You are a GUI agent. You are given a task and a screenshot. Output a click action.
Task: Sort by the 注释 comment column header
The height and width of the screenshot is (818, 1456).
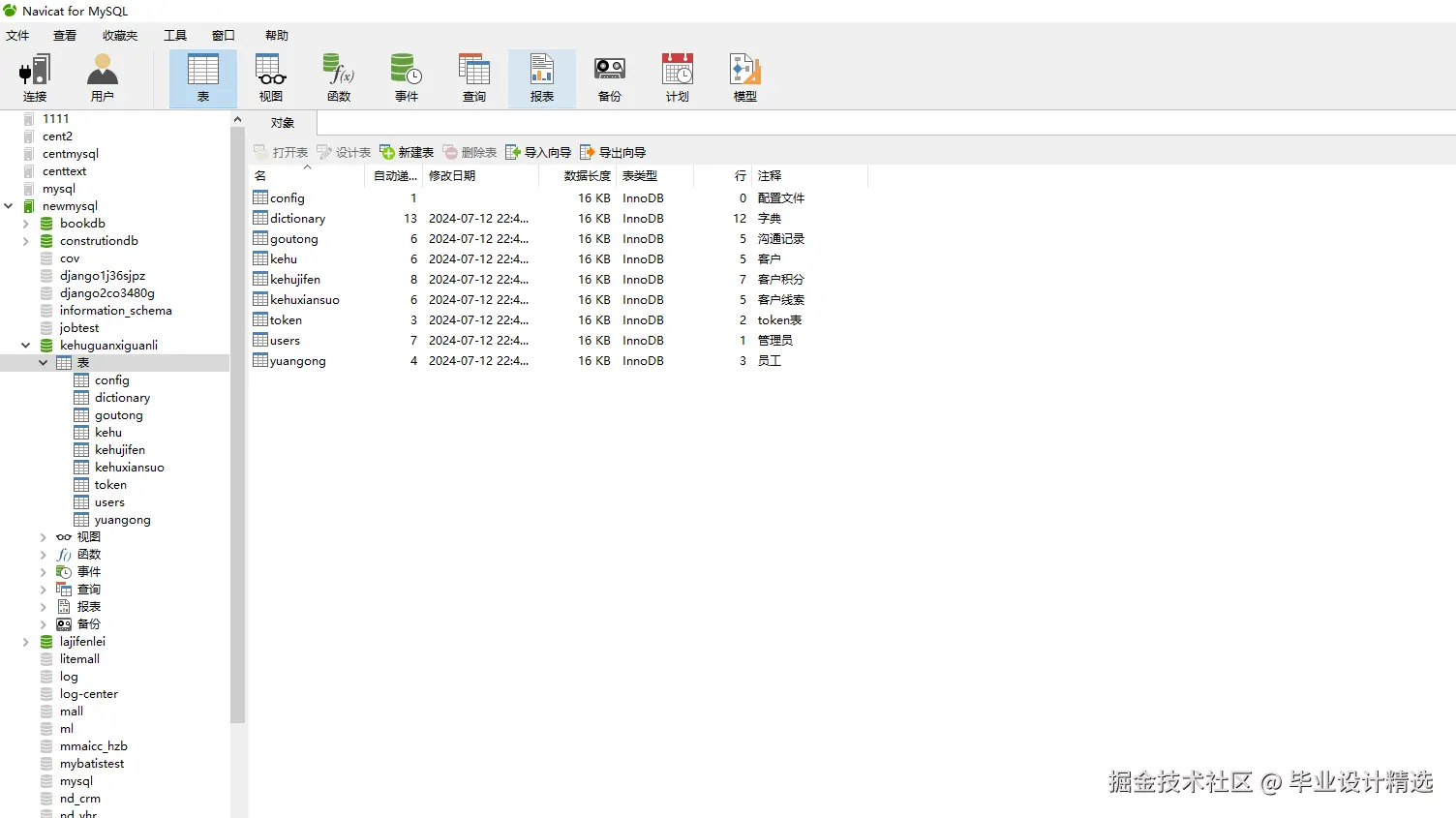point(810,175)
